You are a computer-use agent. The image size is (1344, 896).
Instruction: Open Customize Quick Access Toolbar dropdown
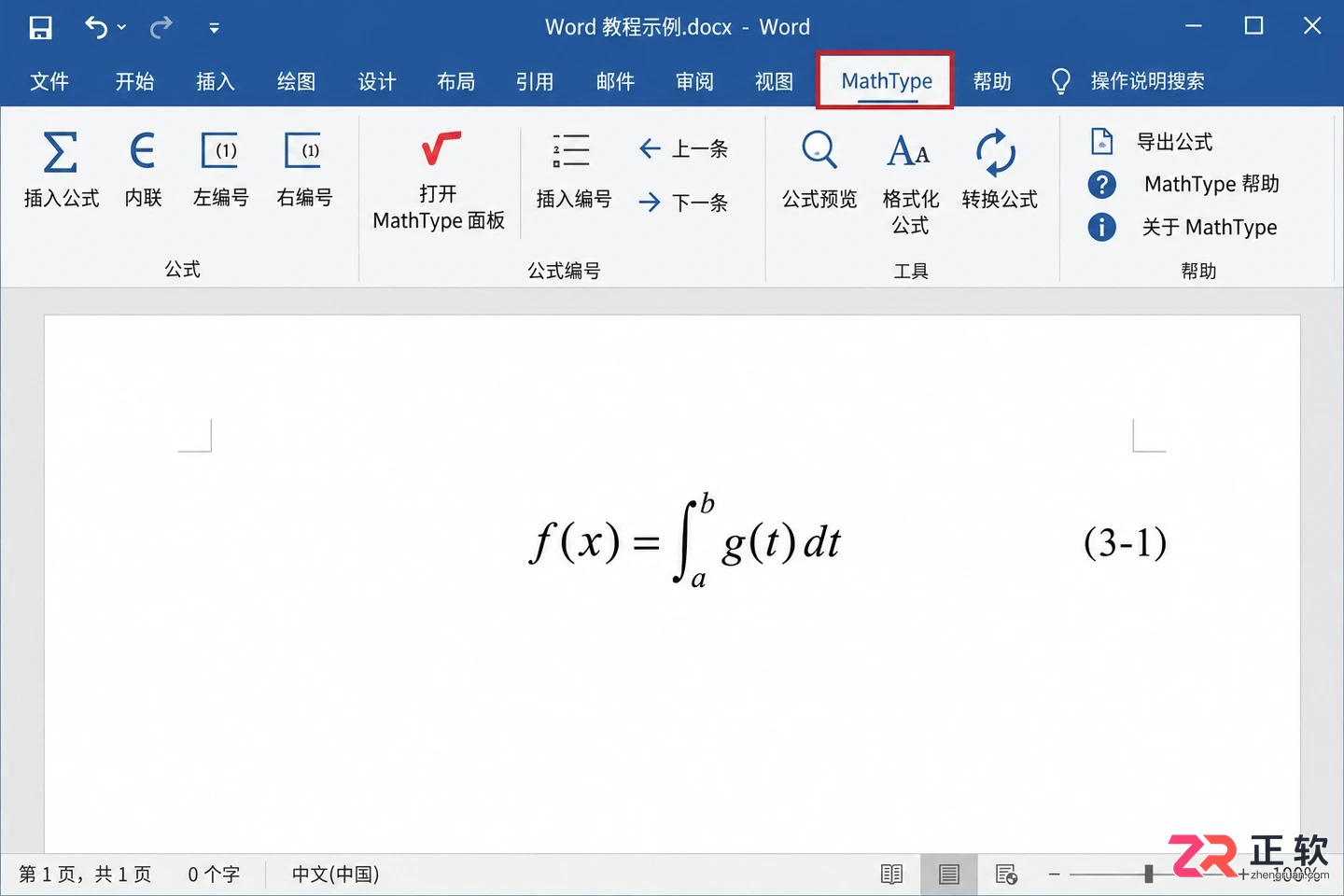[214, 28]
